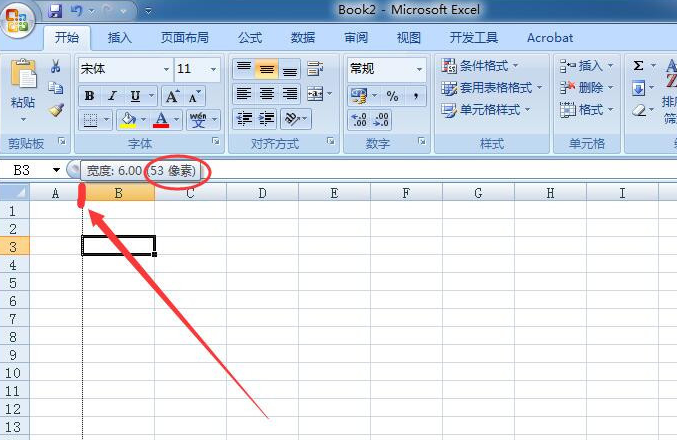Open the 剪贴板 dialog launcher
This screenshot has height=440, width=677.
[62, 141]
